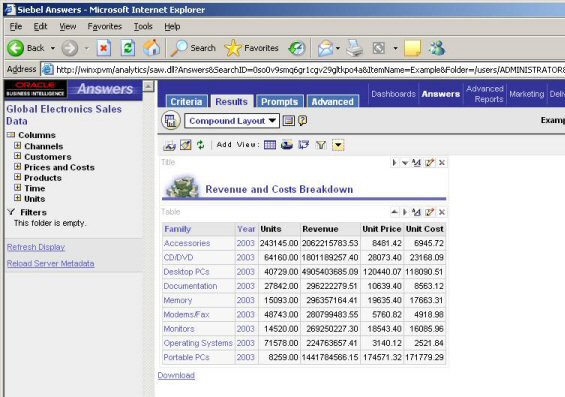Image resolution: width=565 pixels, height=397 pixels.
Task: Click the Messenger people icon
Action: click(x=437, y=48)
